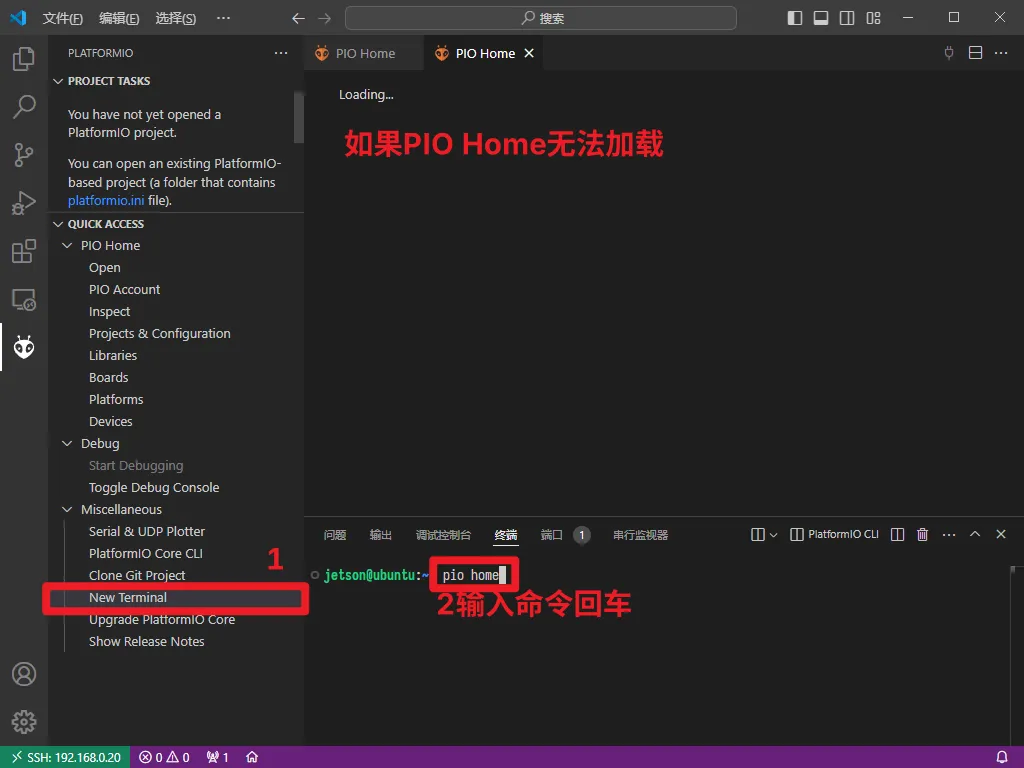Screen dimensions: 1024x768
Task: Open Libraries in Quick Access
Action: tap(113, 355)
